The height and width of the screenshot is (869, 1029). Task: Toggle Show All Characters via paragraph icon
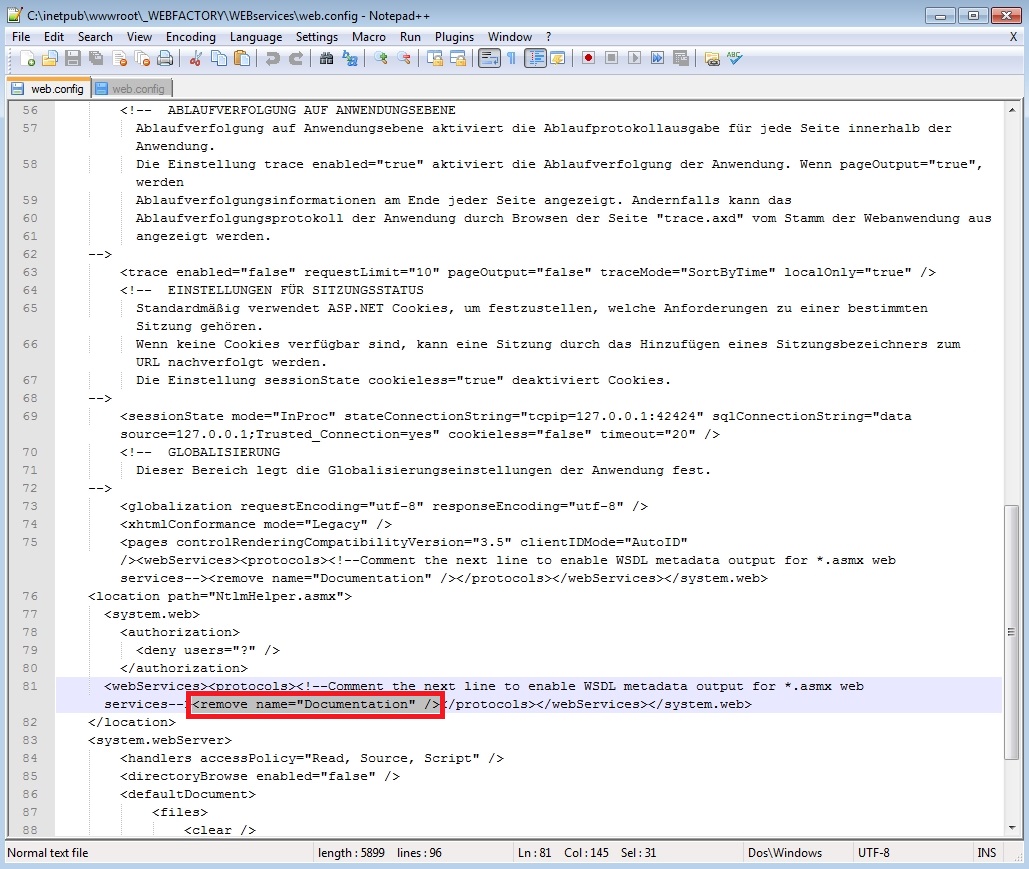point(511,58)
